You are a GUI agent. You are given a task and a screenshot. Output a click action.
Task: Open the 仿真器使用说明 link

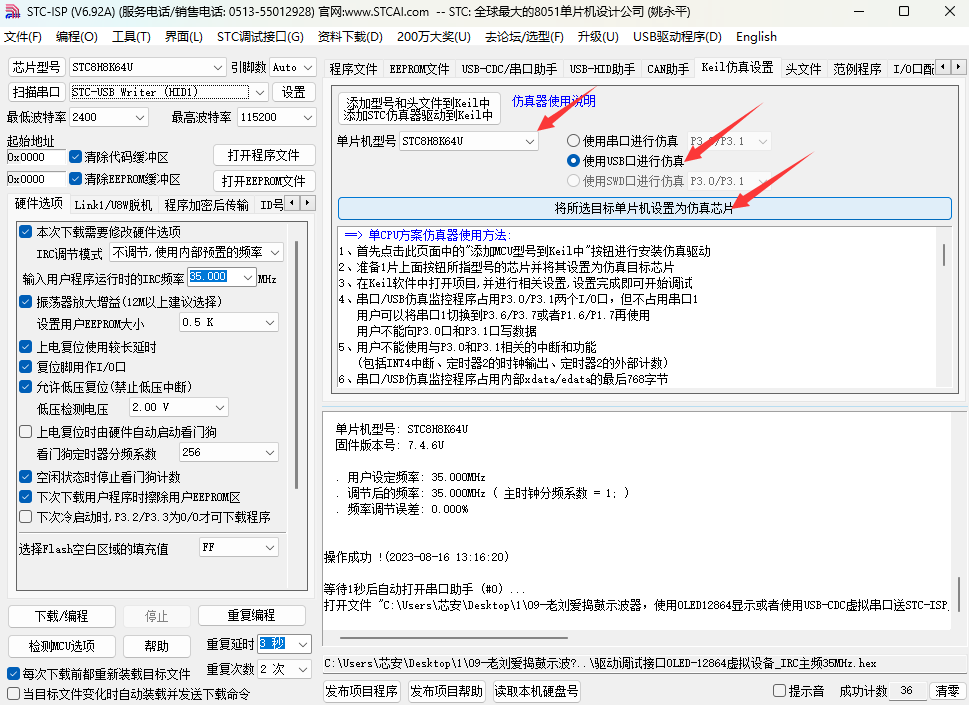[x=554, y=101]
